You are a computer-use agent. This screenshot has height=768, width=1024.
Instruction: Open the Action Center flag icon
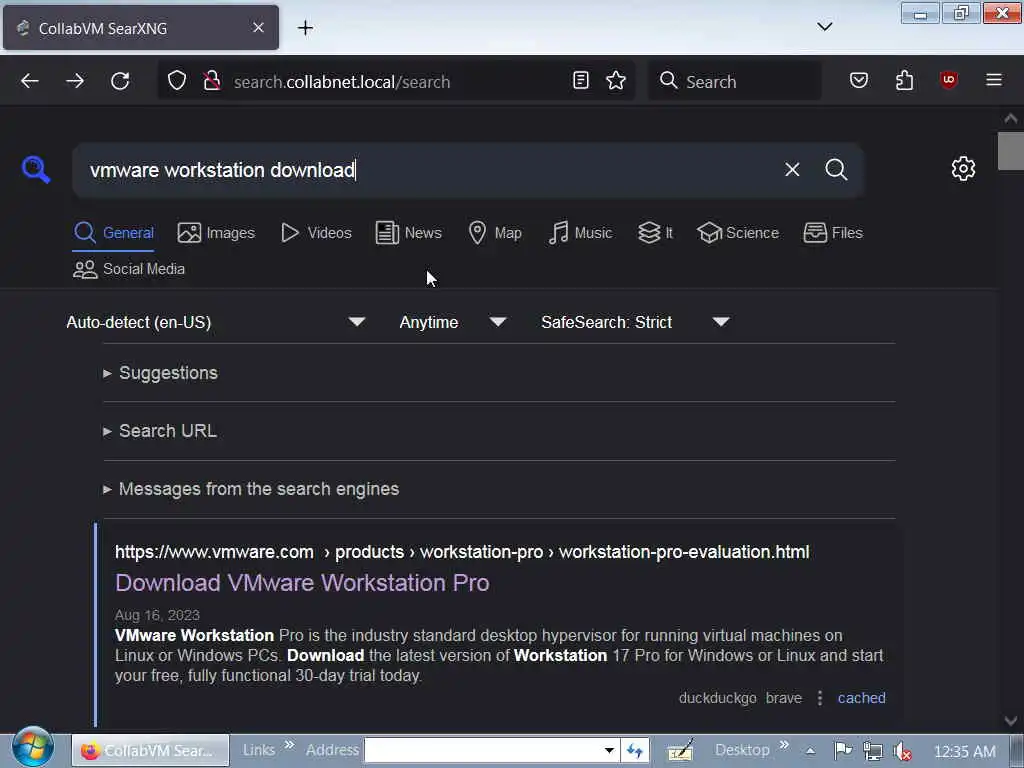click(x=843, y=751)
